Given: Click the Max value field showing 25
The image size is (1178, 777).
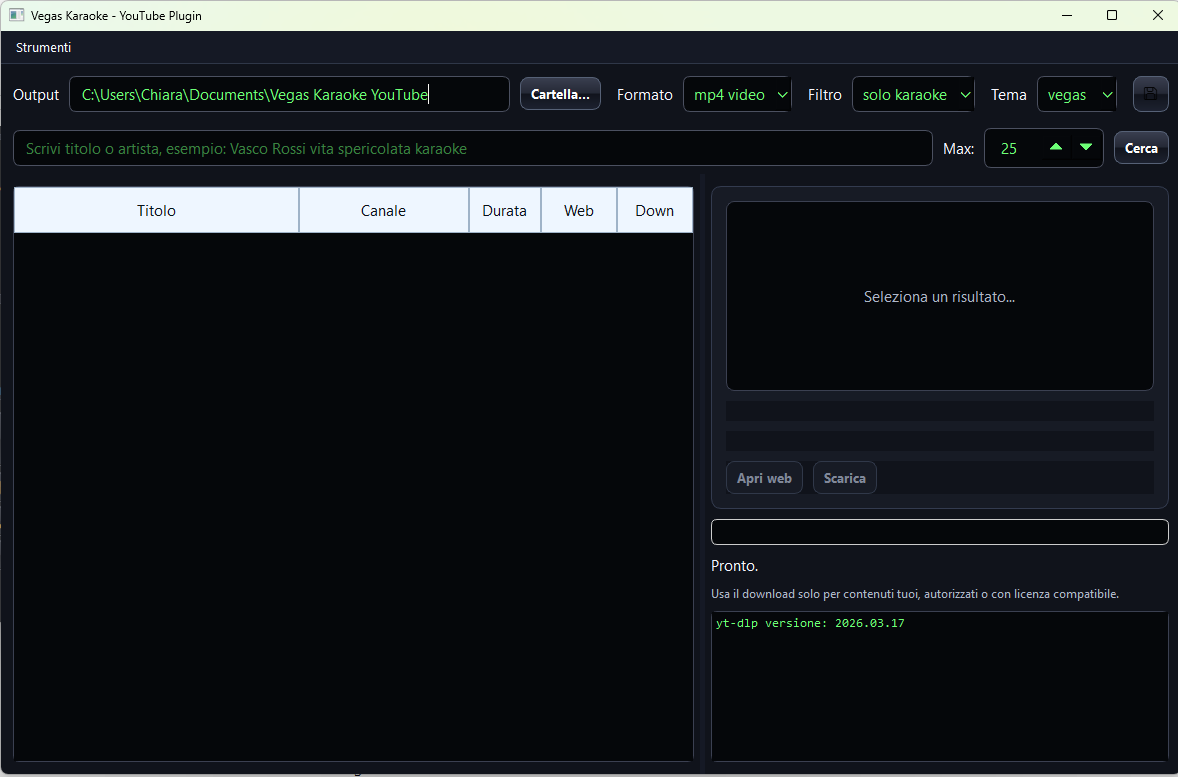Looking at the screenshot, I should tap(1011, 149).
